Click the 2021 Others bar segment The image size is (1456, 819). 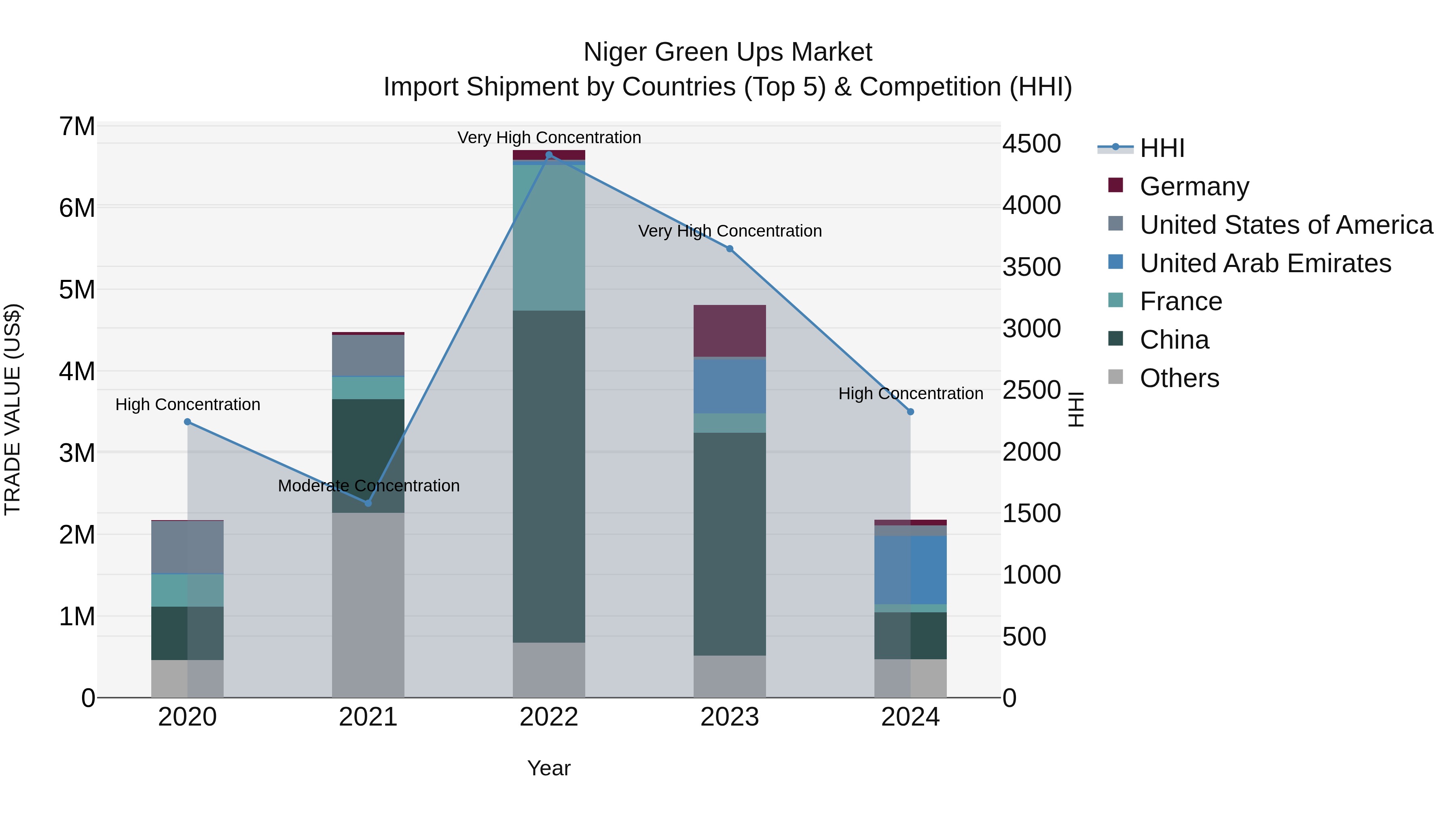(368, 605)
